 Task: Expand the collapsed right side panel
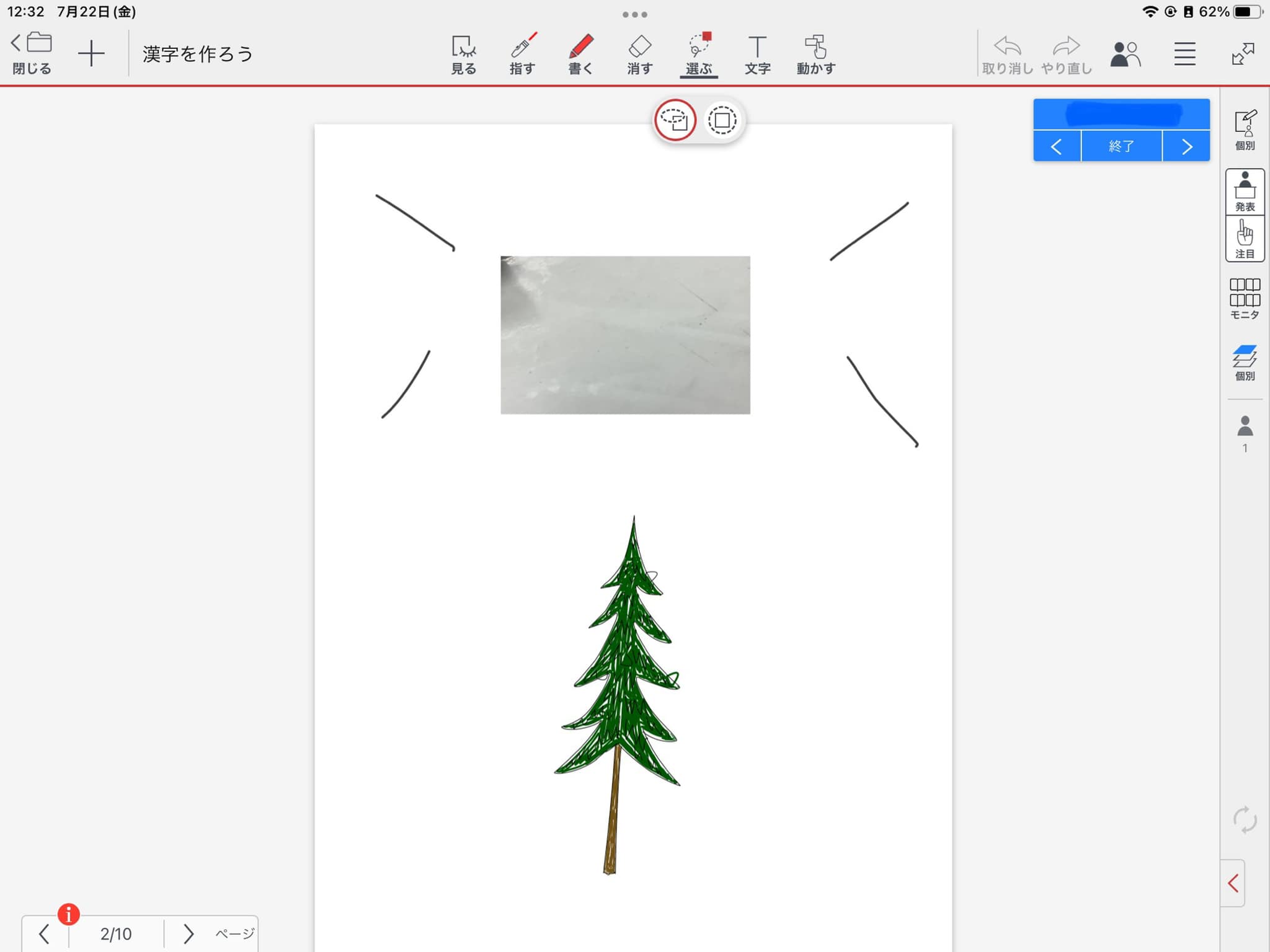1233,883
